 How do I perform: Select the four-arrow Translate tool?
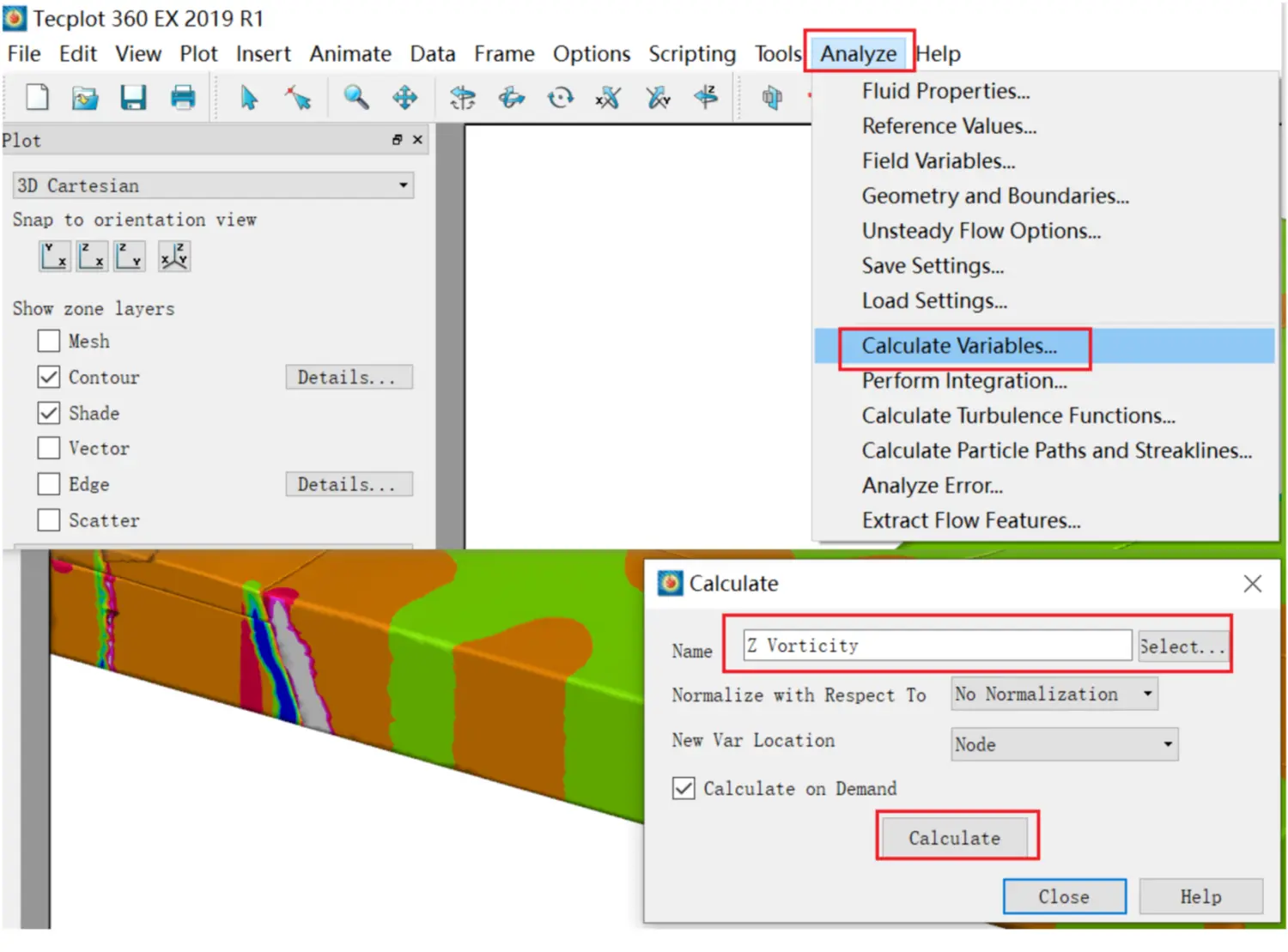[405, 97]
